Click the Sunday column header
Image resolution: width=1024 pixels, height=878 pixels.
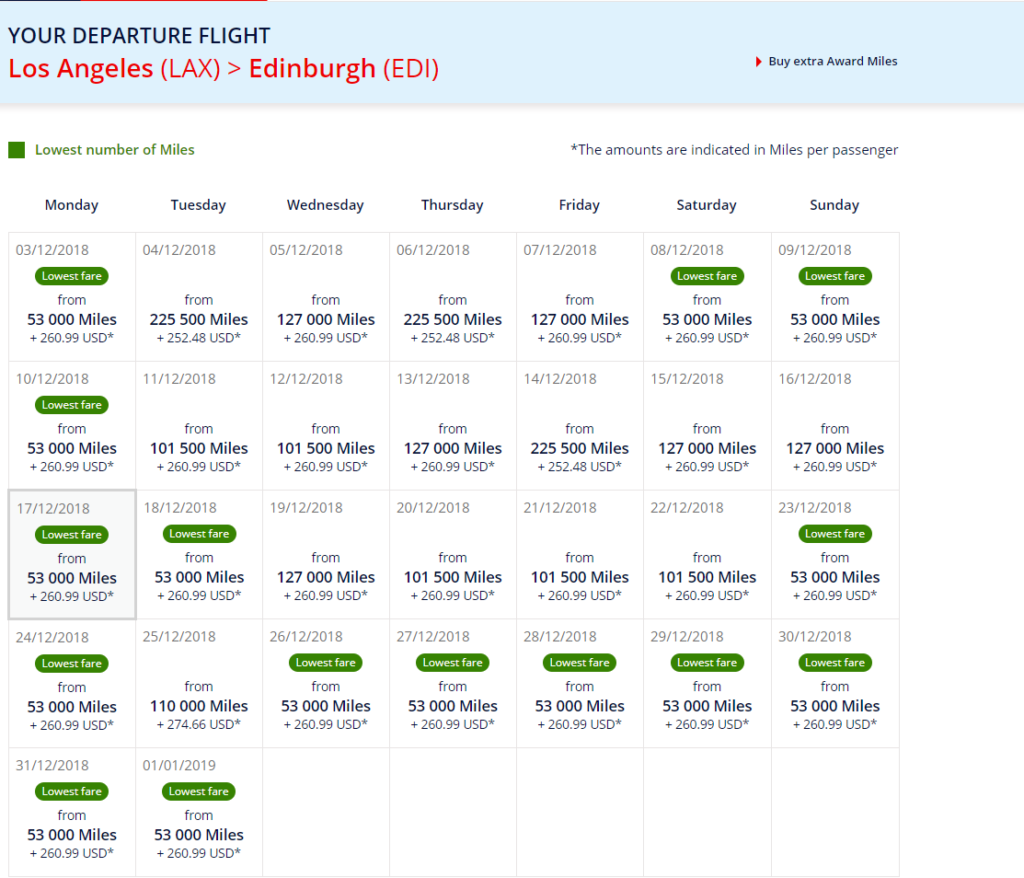(x=834, y=205)
